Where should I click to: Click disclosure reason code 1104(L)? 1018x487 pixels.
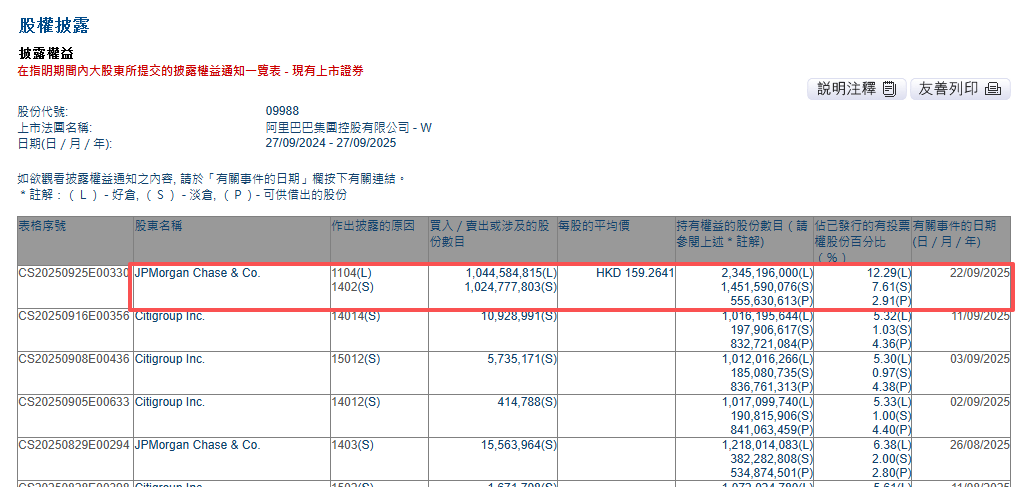point(351,273)
